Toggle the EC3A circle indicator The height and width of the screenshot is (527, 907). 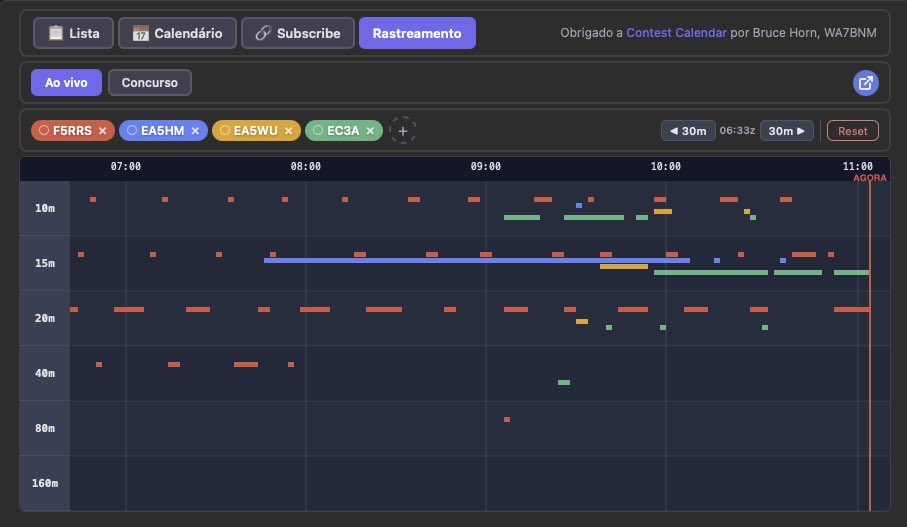tap(318, 131)
